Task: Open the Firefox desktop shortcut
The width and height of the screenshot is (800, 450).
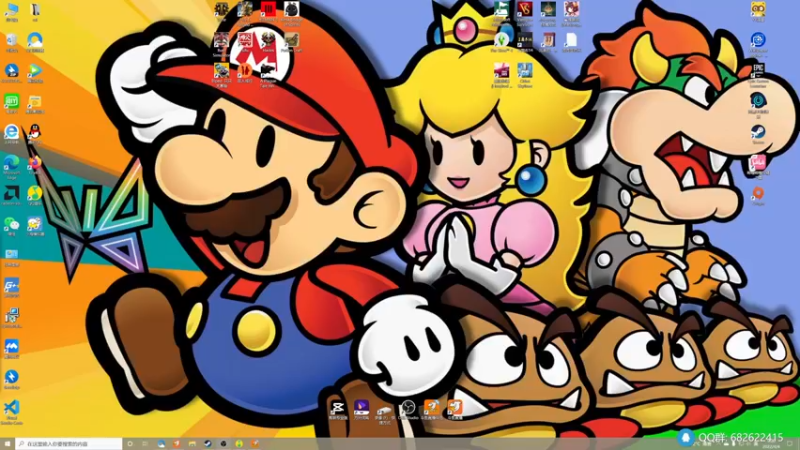Action: 35,163
